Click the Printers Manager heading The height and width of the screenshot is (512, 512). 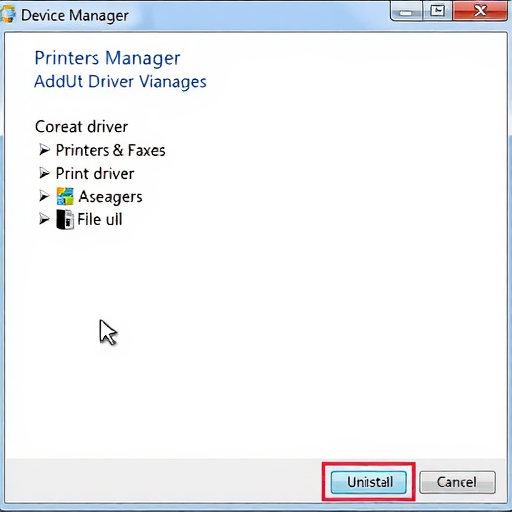[107, 58]
